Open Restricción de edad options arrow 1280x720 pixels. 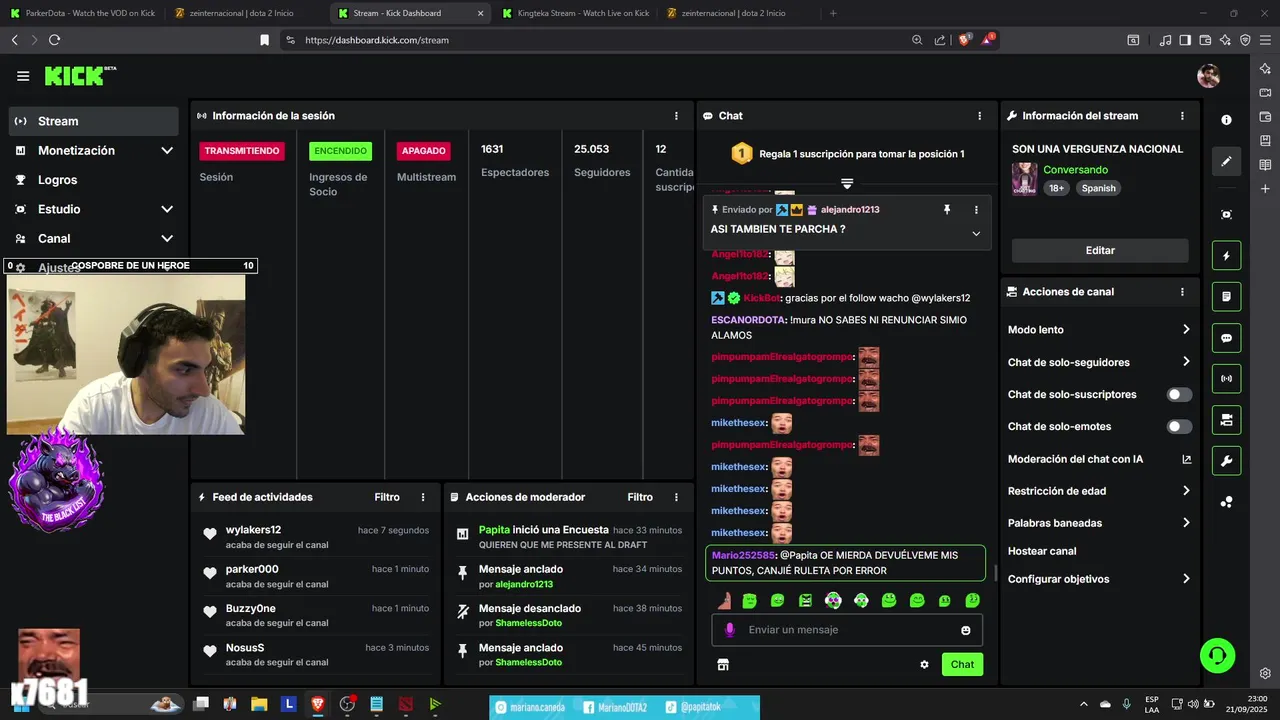pos(1186,491)
